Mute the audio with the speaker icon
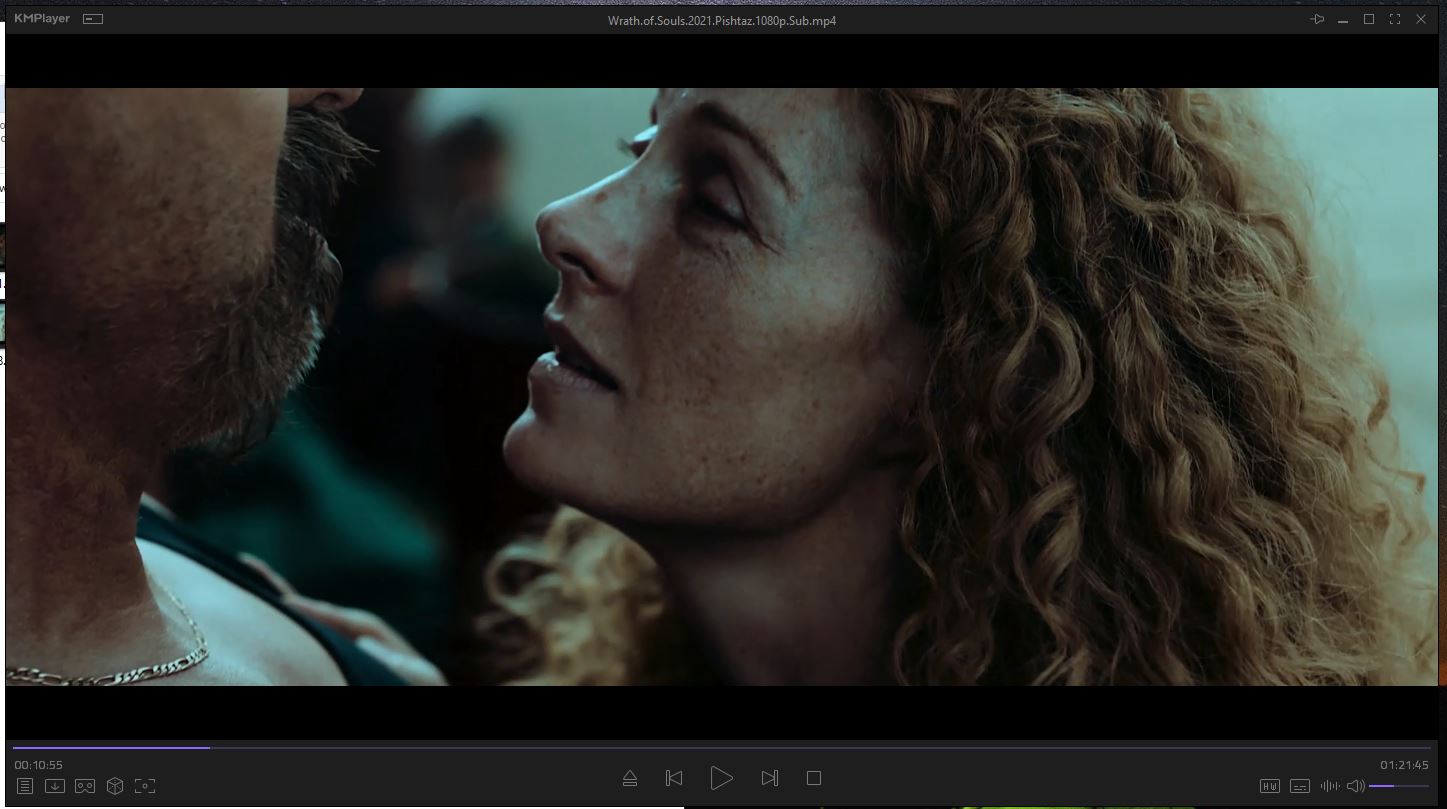The image size is (1447, 809). tap(1355, 786)
